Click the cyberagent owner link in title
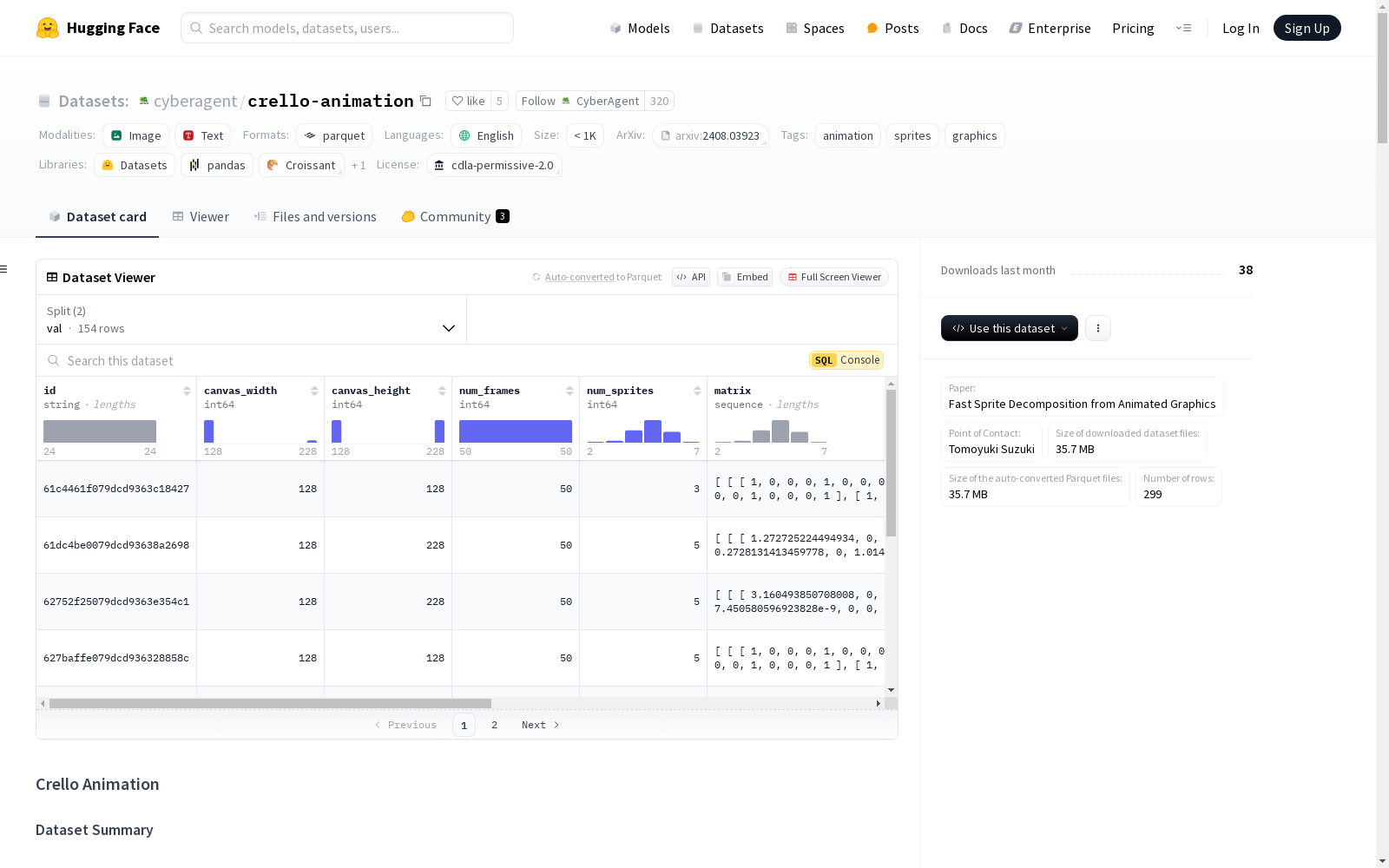The width and height of the screenshot is (1389, 868). tap(195, 101)
